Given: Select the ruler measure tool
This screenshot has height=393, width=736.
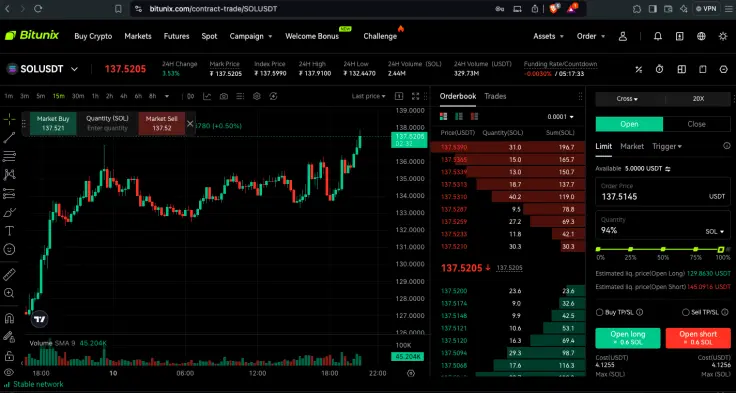Looking at the screenshot, I should 9,274.
